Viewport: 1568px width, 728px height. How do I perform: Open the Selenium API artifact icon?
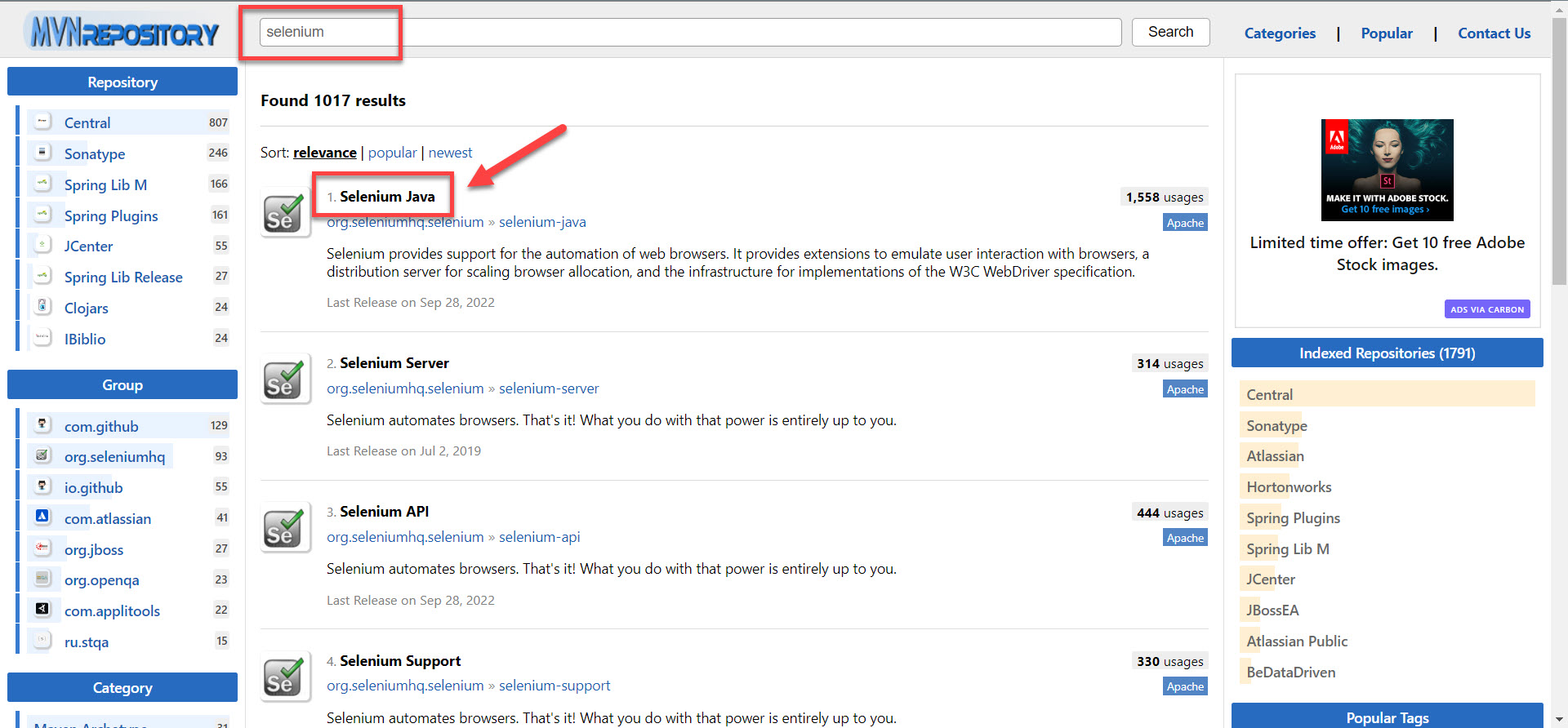point(285,527)
